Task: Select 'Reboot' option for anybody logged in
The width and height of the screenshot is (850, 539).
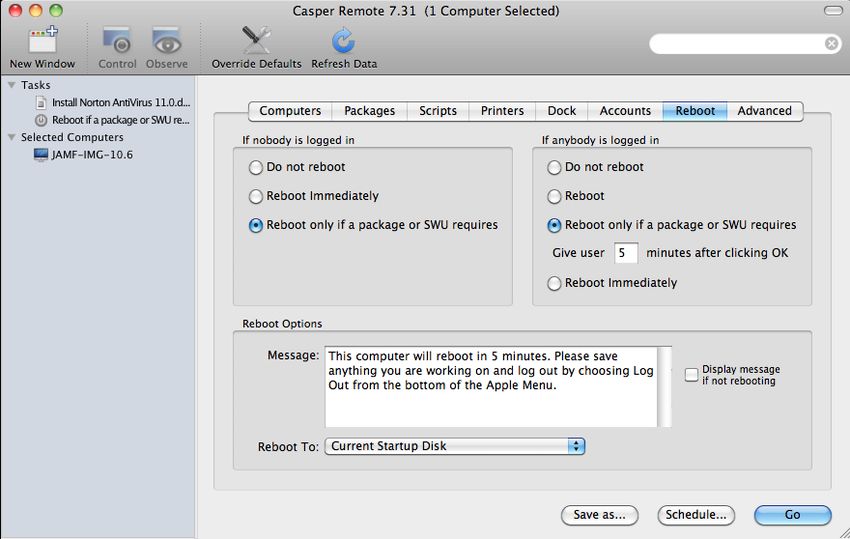Action: pyautogui.click(x=554, y=196)
